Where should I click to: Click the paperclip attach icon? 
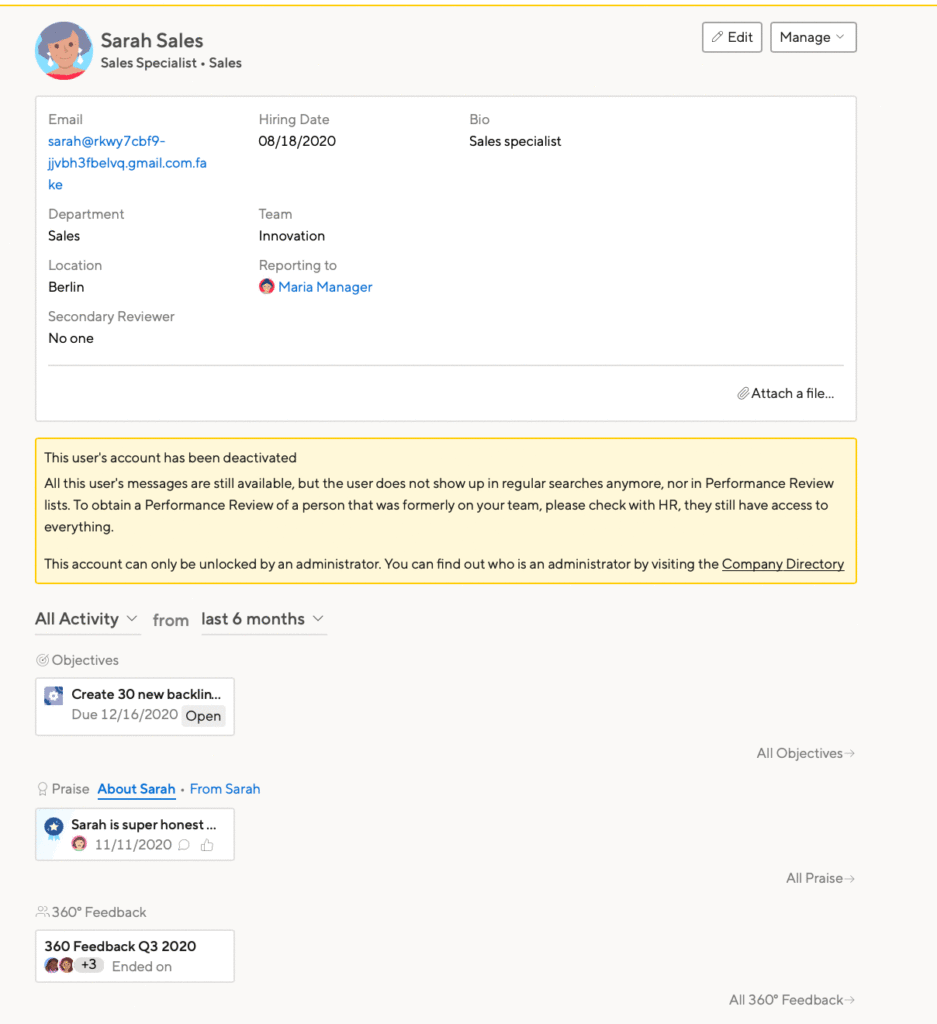pos(742,394)
